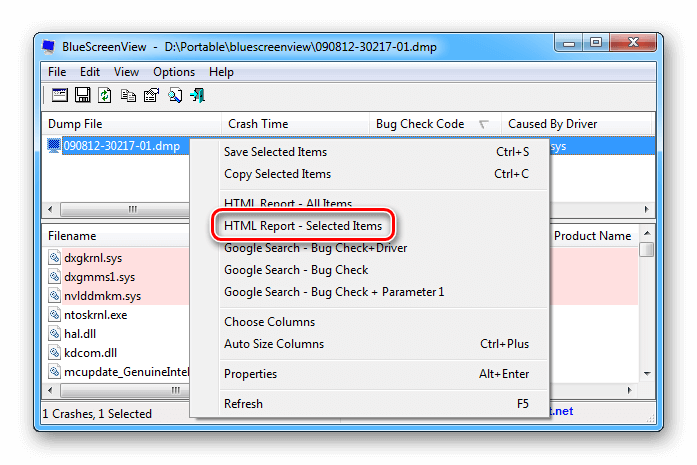Click the '1 Crashes, 1 Selected' status text
The height and width of the screenshot is (465, 697).
pos(97,414)
